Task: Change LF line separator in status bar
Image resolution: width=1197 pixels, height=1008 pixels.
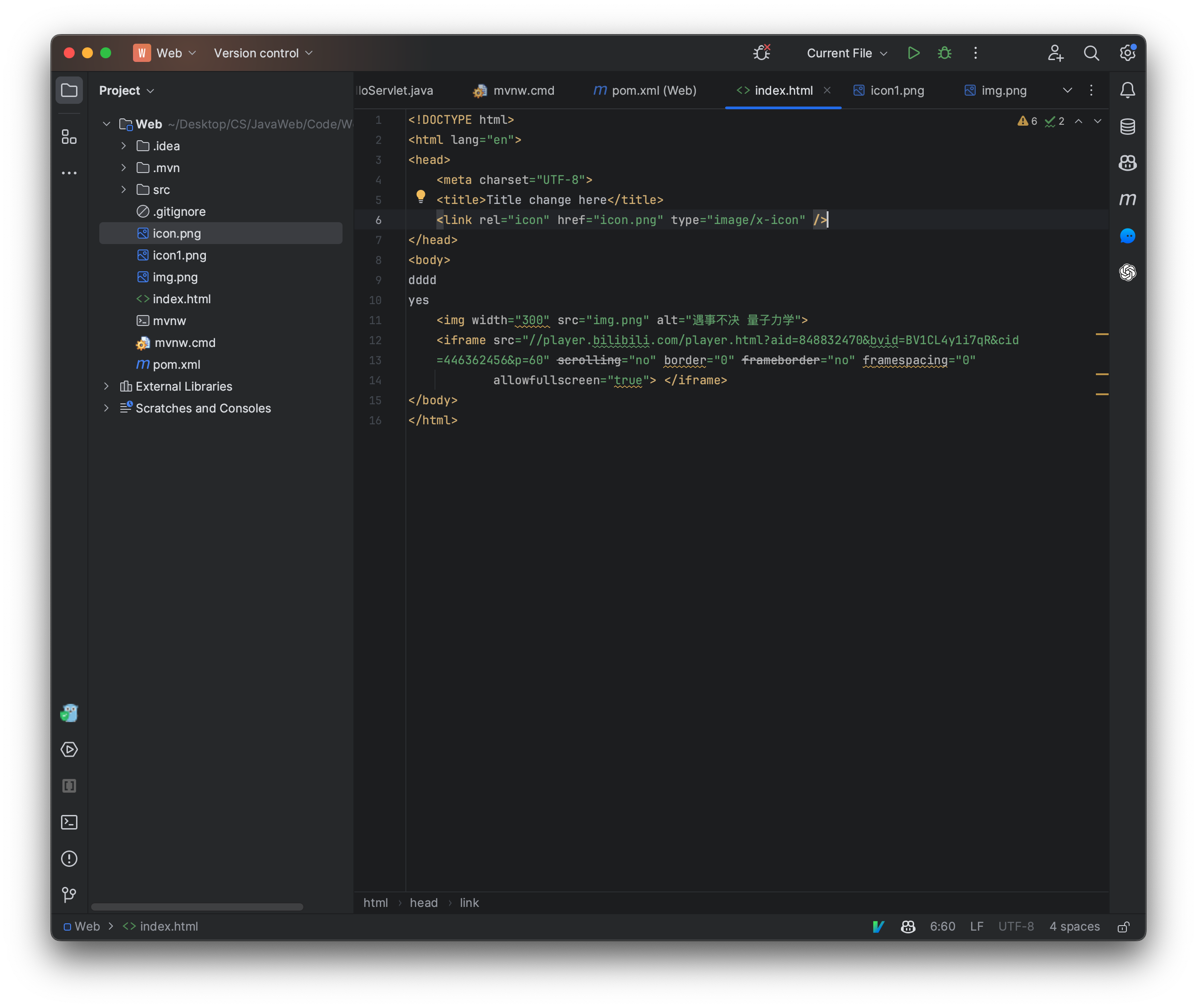Action: point(977,927)
